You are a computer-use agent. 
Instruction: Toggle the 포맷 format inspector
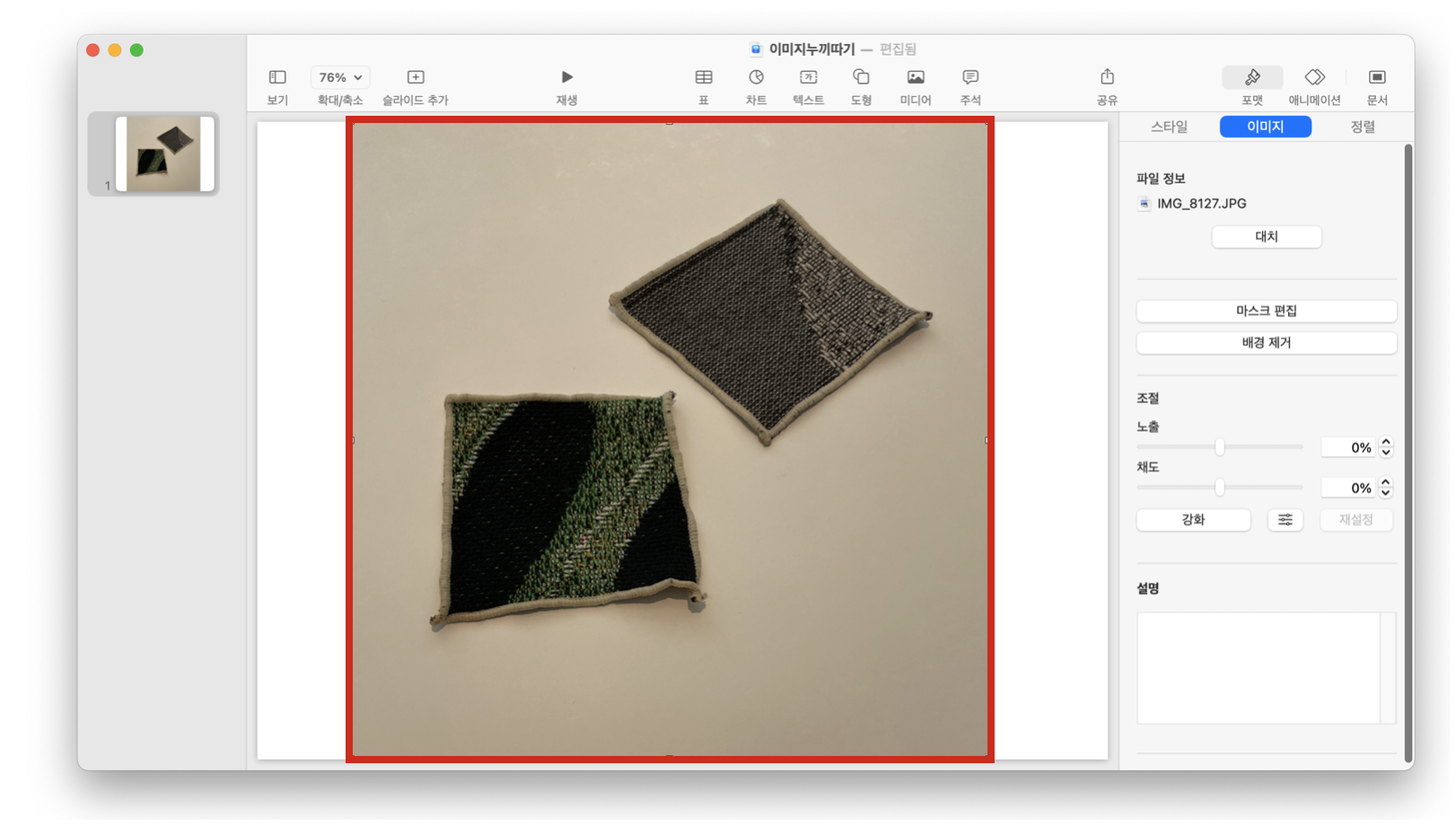(x=1252, y=77)
